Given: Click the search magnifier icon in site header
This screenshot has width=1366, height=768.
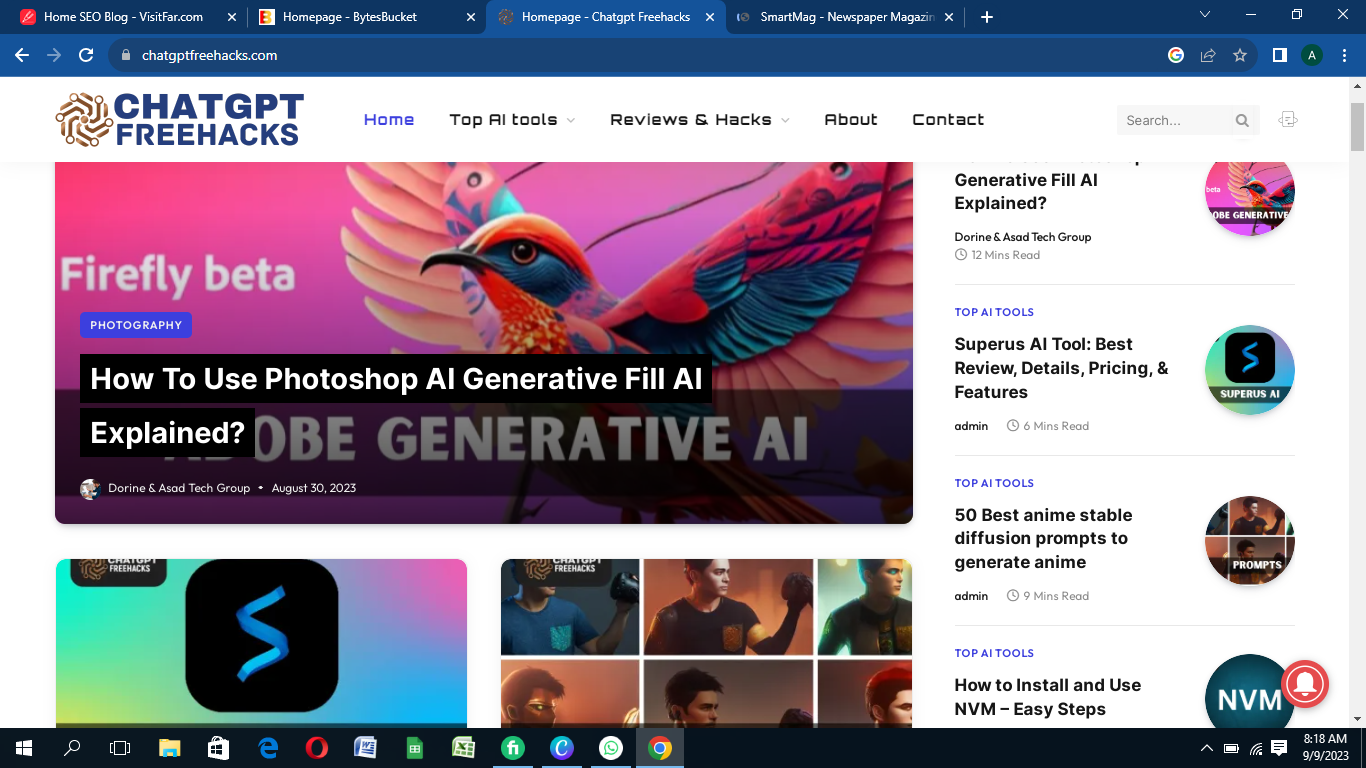Looking at the screenshot, I should tap(1242, 121).
